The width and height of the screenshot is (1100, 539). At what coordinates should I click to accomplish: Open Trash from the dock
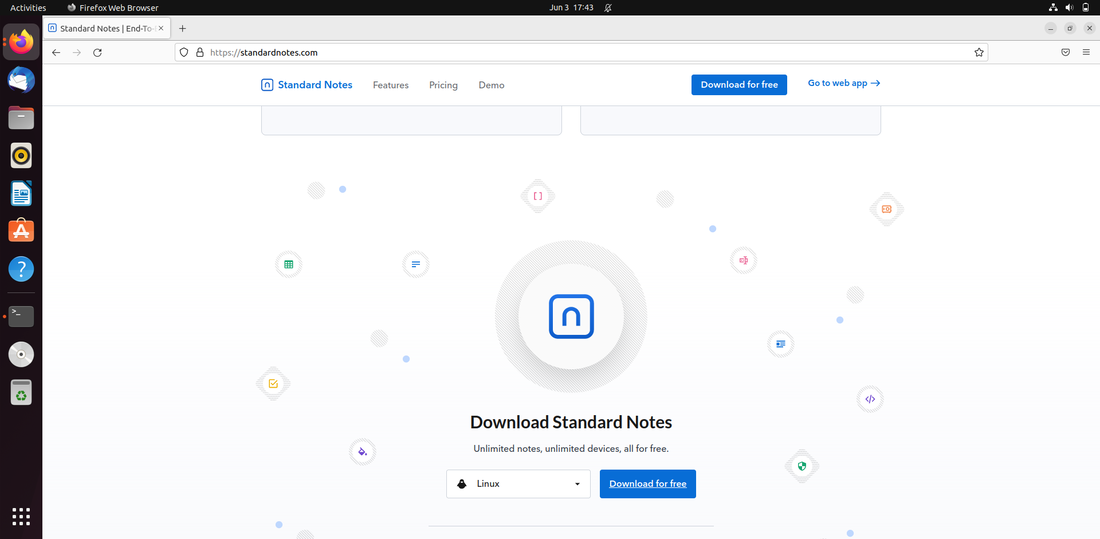21,392
